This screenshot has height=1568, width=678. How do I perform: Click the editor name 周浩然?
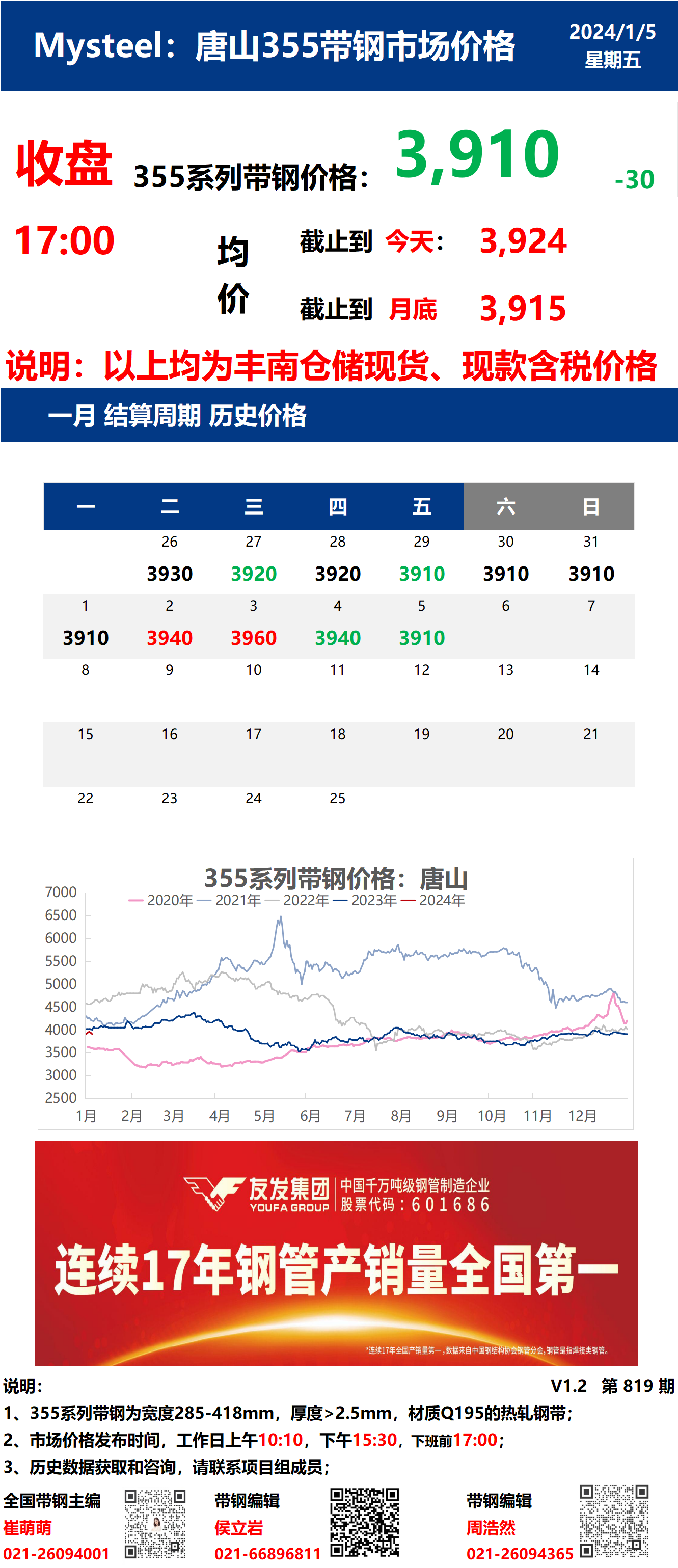coord(491,1528)
